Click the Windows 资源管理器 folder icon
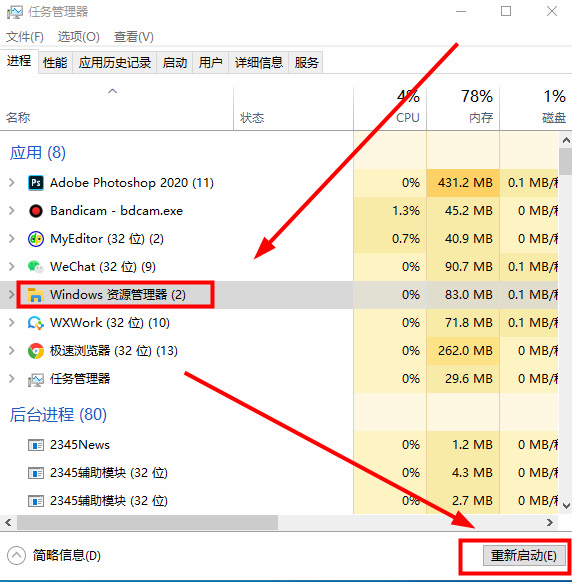Viewport: 572px width, 582px height. point(36,295)
